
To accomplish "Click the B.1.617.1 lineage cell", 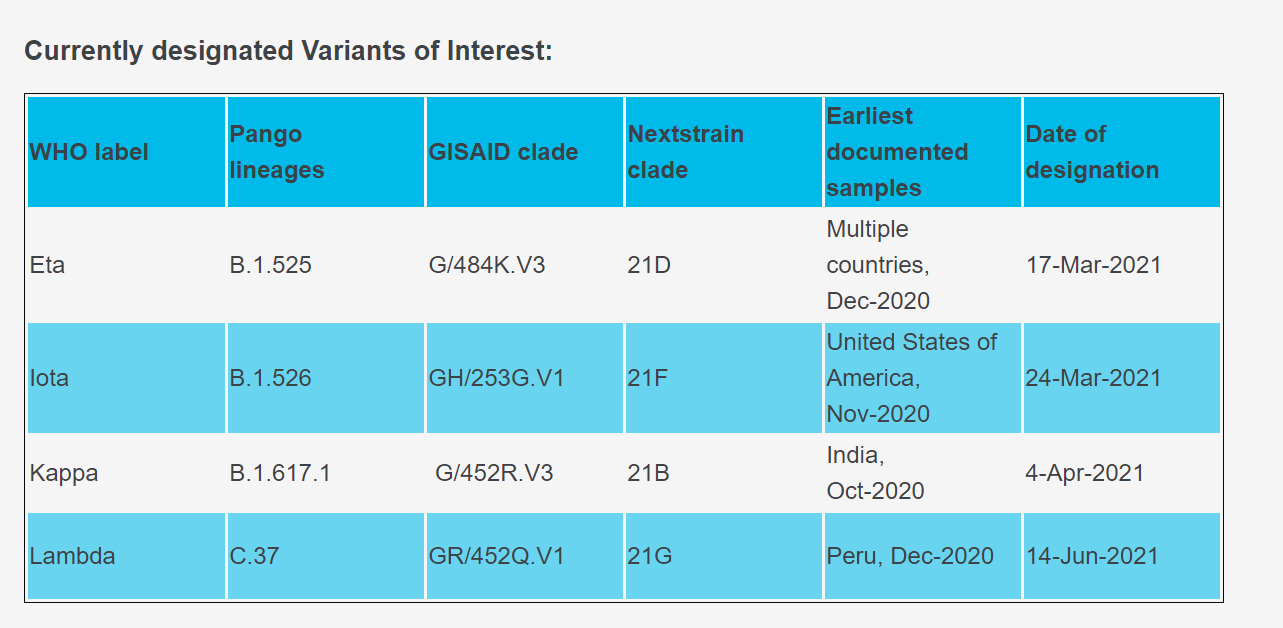I will (x=280, y=473).
